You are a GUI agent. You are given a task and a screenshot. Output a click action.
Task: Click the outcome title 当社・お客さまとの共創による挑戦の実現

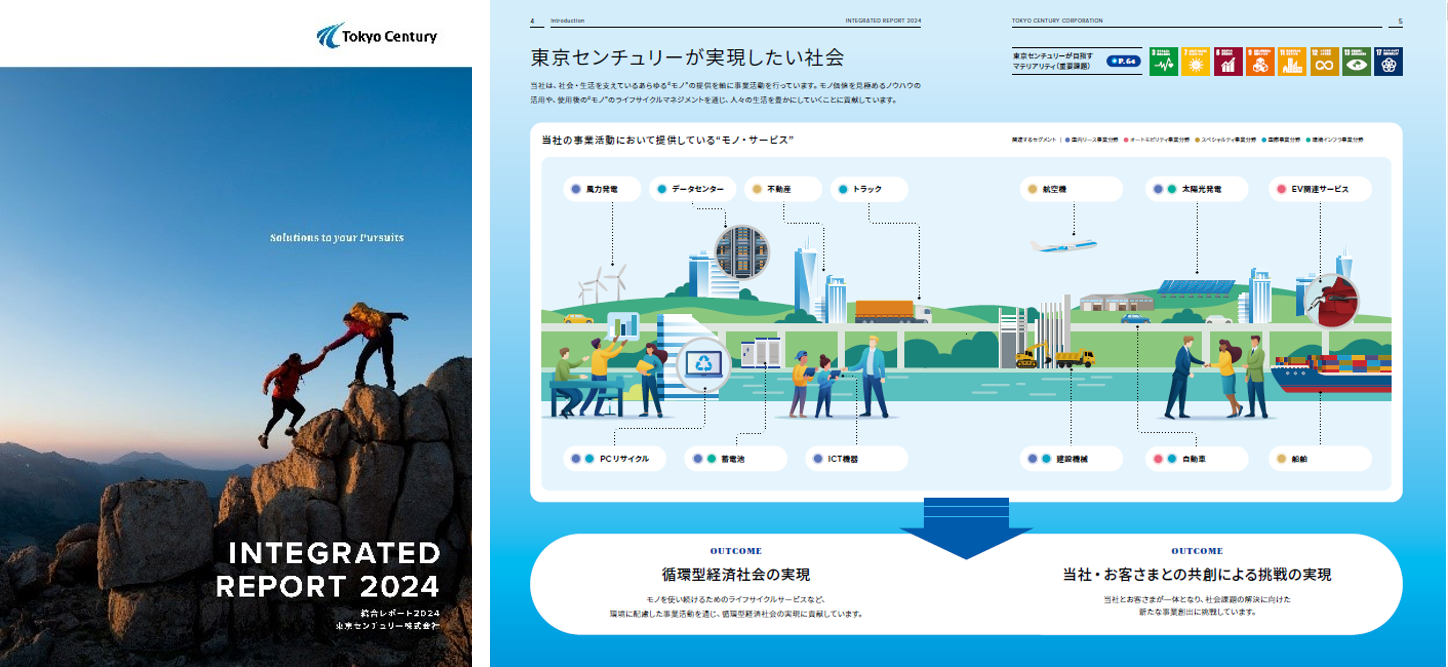click(x=1197, y=575)
